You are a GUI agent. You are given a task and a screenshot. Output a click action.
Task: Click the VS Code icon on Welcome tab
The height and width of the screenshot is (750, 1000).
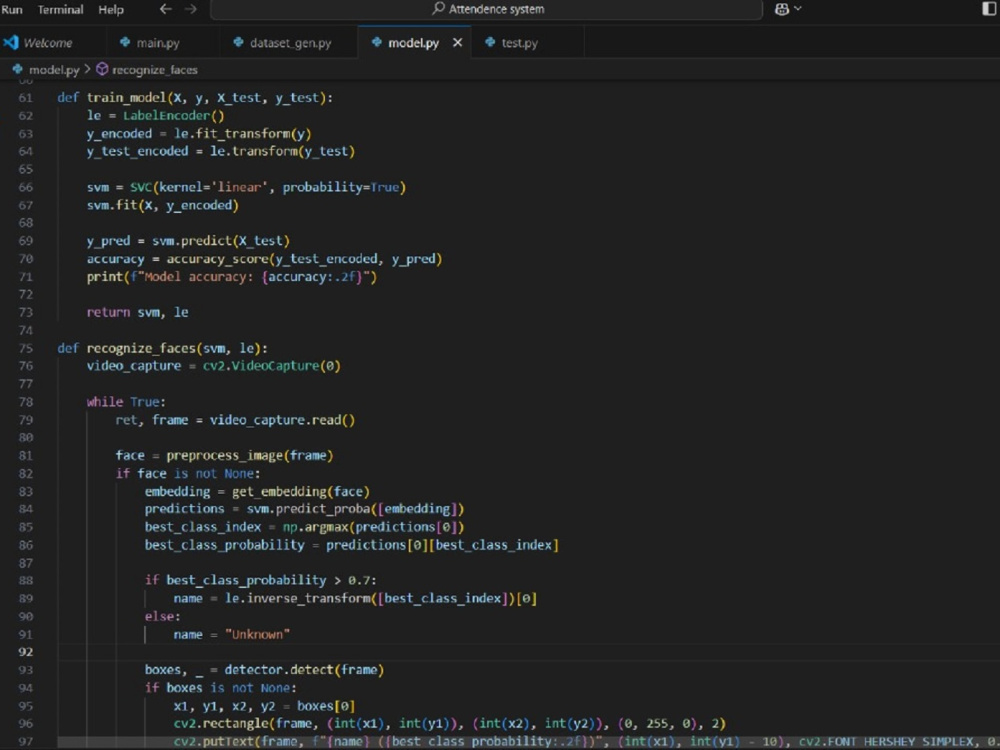coord(11,42)
